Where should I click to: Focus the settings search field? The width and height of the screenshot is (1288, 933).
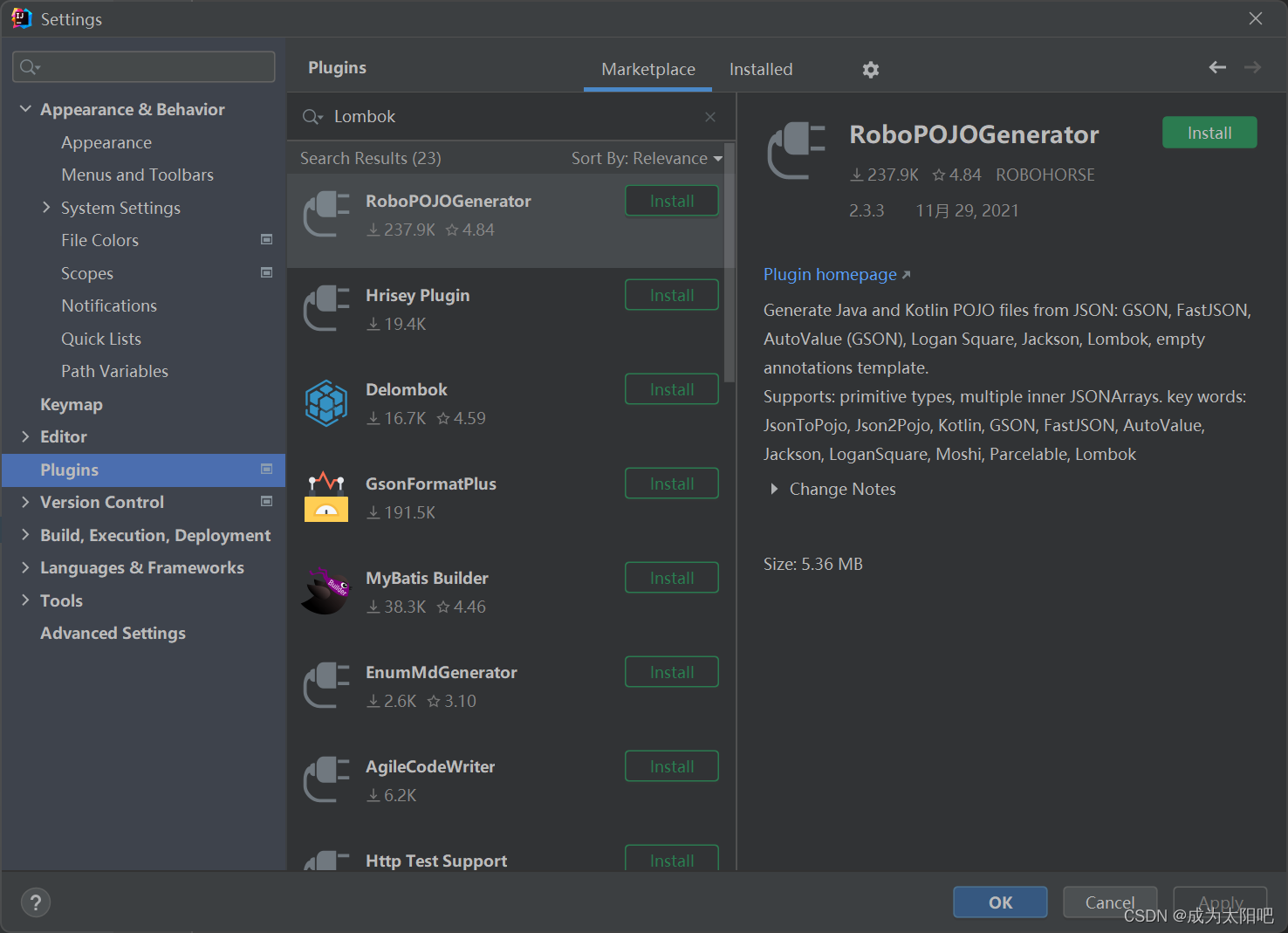tap(144, 67)
